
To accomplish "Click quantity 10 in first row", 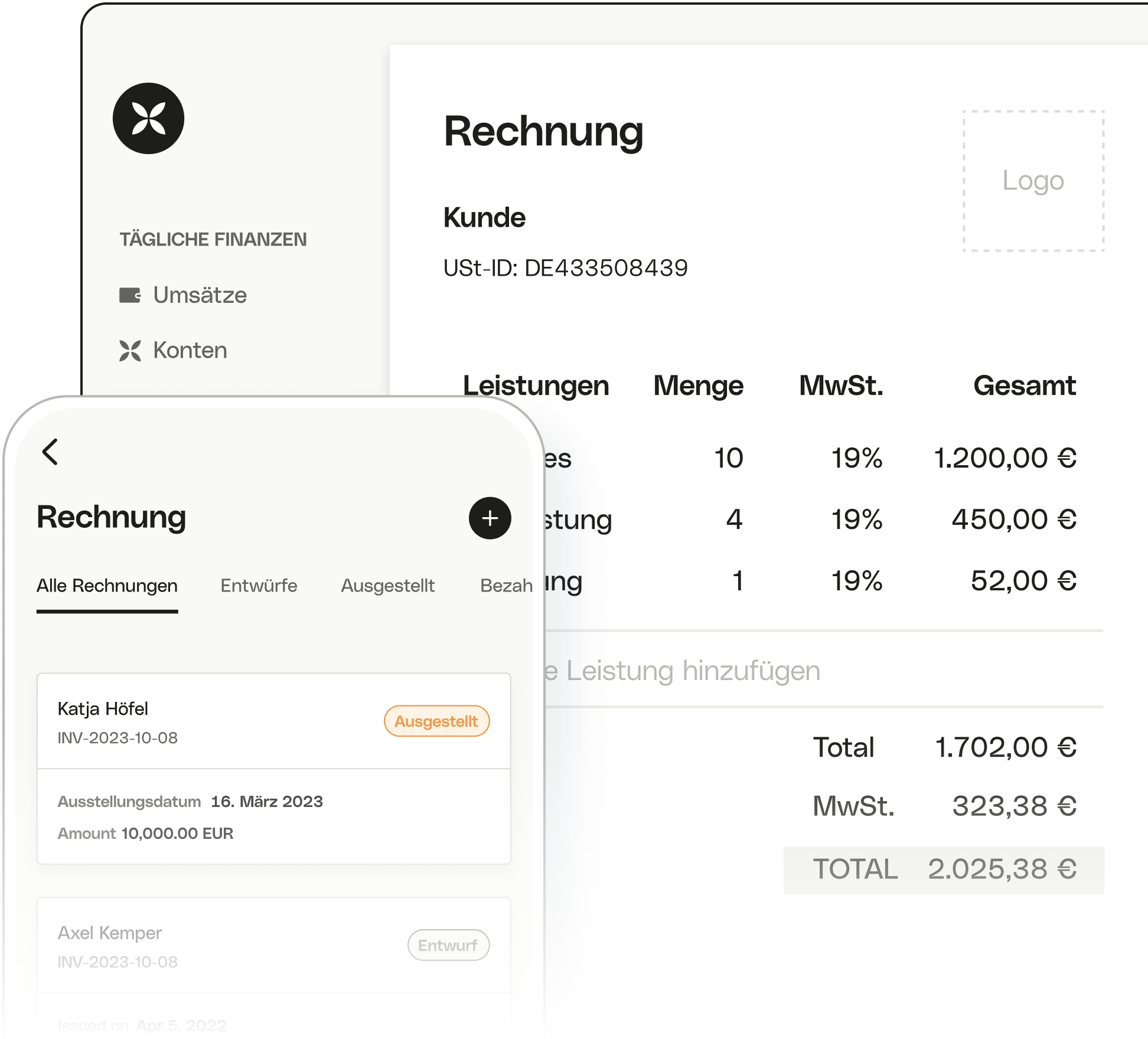I will pos(729,458).
